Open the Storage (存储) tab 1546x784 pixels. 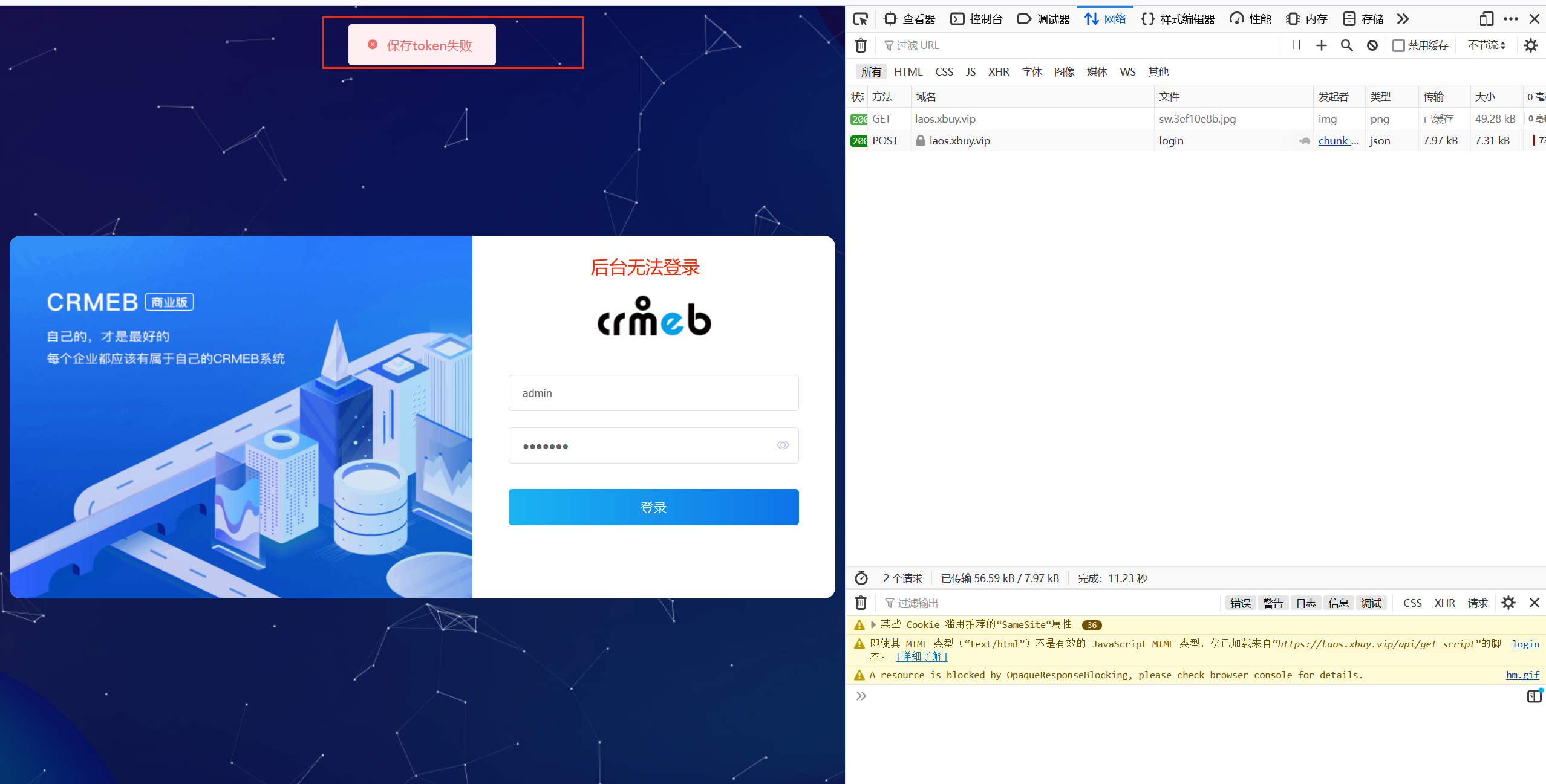point(1363,19)
